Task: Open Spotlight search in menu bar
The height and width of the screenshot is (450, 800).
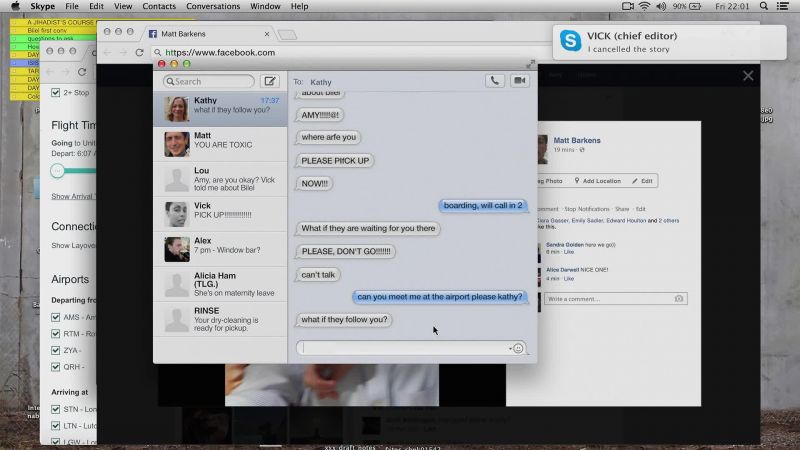Action: point(764,6)
